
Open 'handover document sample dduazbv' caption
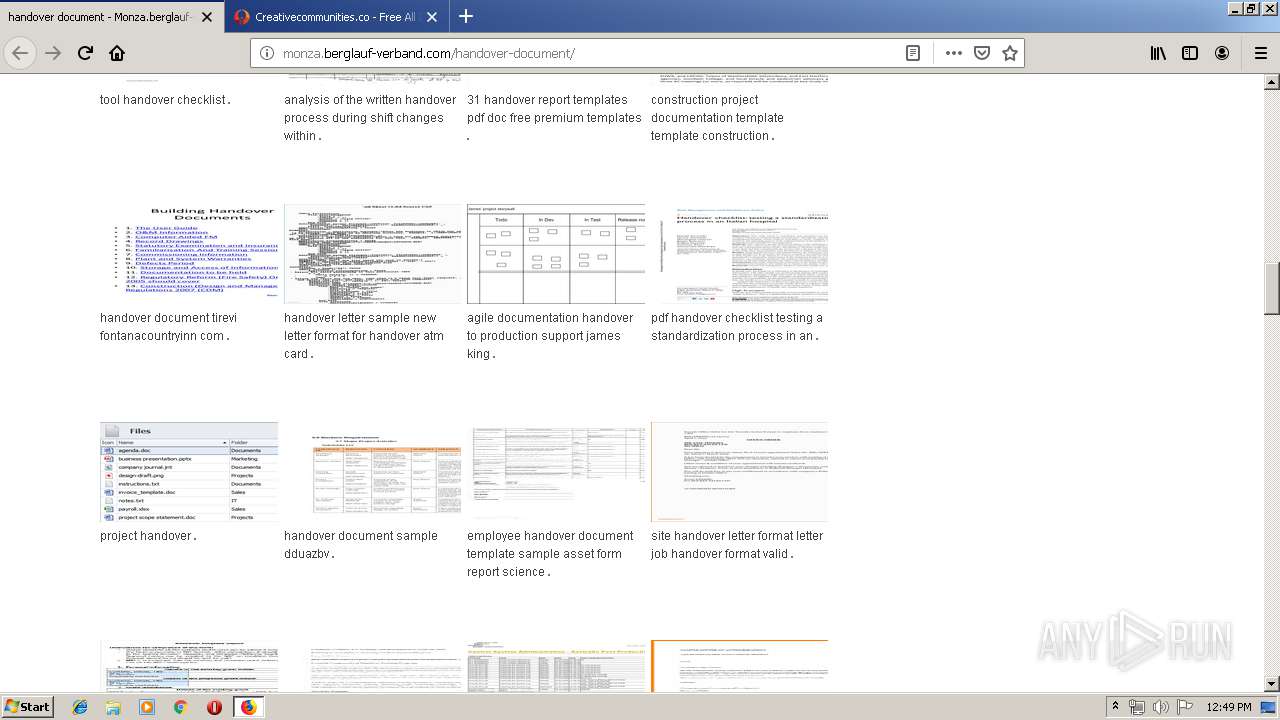tap(361, 545)
